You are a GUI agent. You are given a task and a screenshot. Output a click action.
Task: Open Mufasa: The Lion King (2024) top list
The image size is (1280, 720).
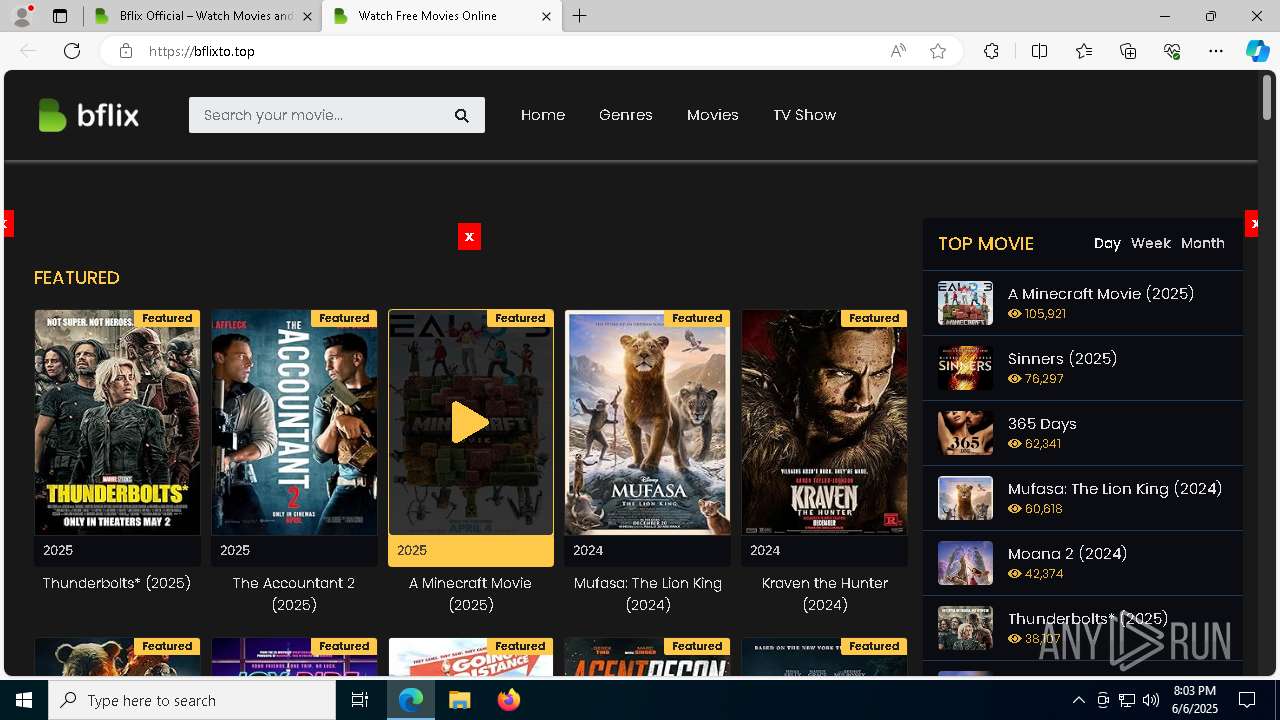point(1115,488)
